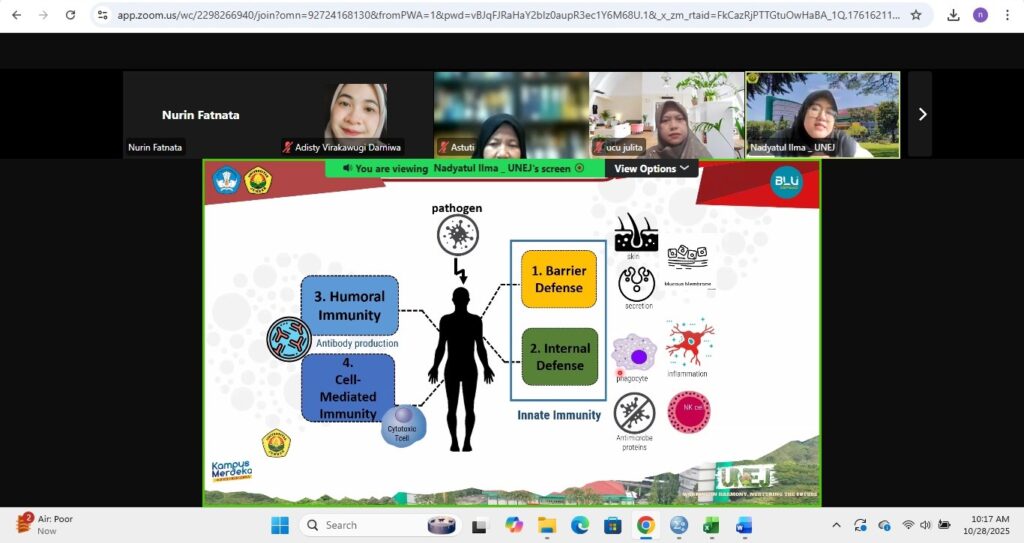1024x543 pixels.
Task: Reload the Zoom meeting page
Action: click(x=70, y=15)
